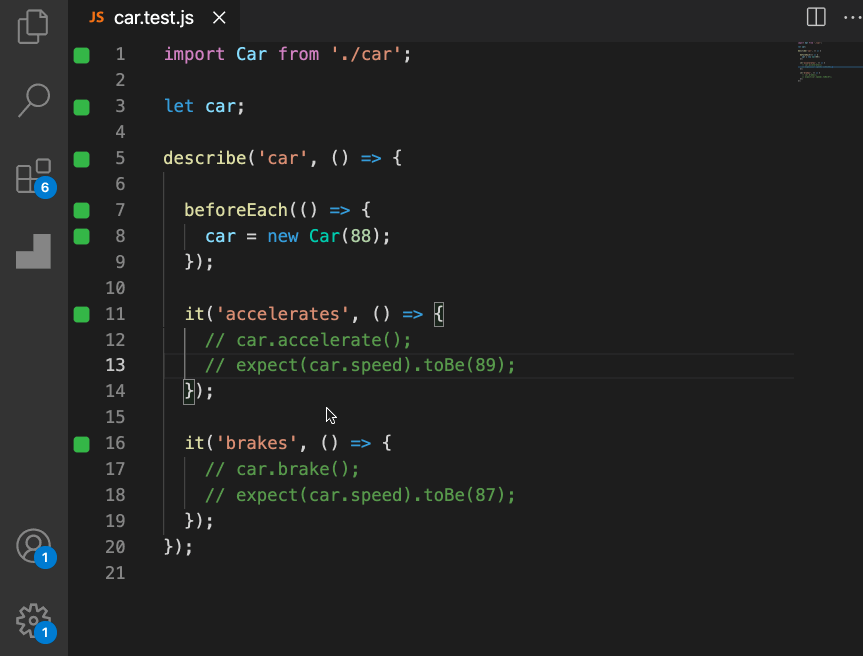
Task: Click the green coverage marker on line 16
Action: tap(82, 444)
